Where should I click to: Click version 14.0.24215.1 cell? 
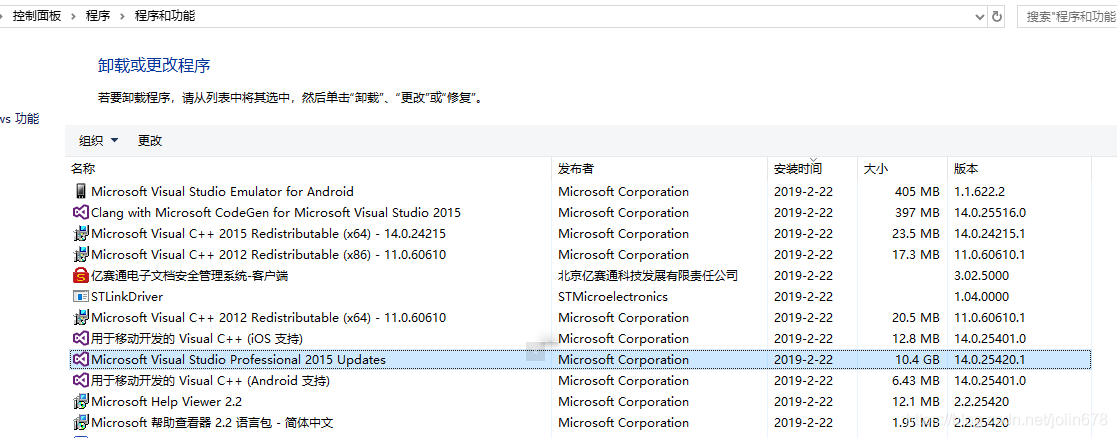coord(989,234)
